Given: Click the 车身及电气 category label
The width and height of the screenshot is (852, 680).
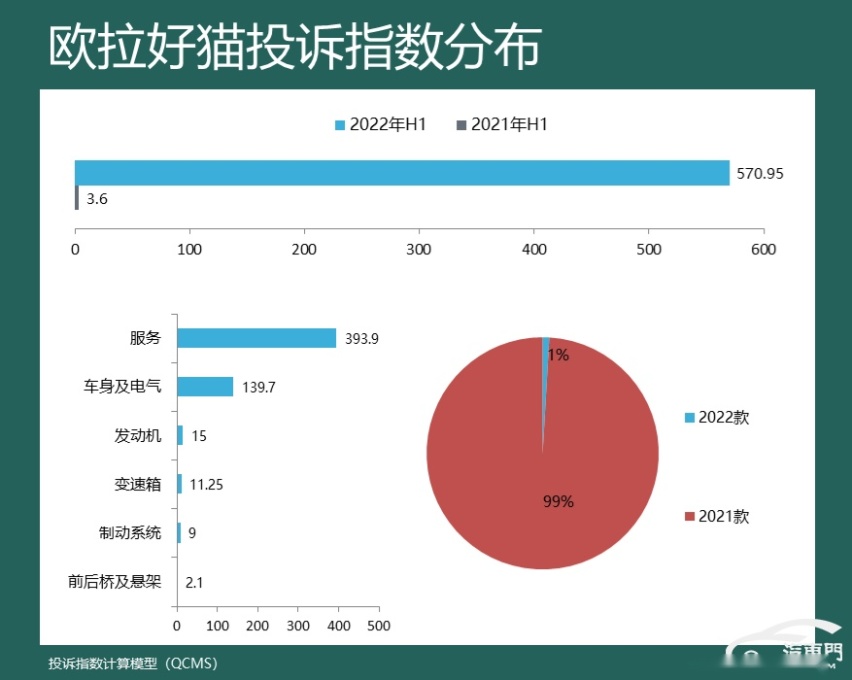Looking at the screenshot, I should click(122, 386).
